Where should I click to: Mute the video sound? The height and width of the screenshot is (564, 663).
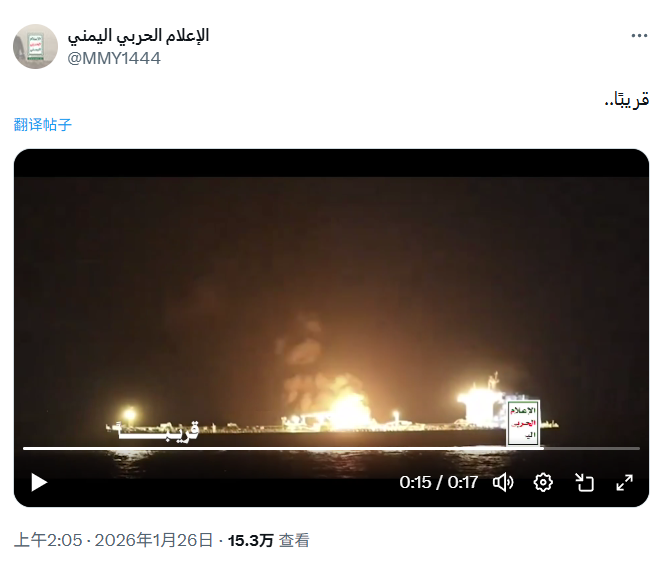click(503, 482)
